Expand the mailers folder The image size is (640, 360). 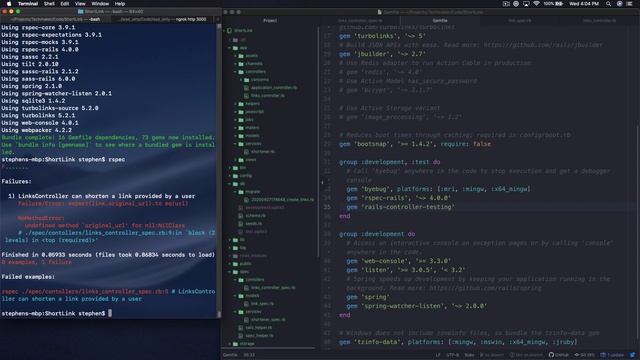[x=236, y=128]
